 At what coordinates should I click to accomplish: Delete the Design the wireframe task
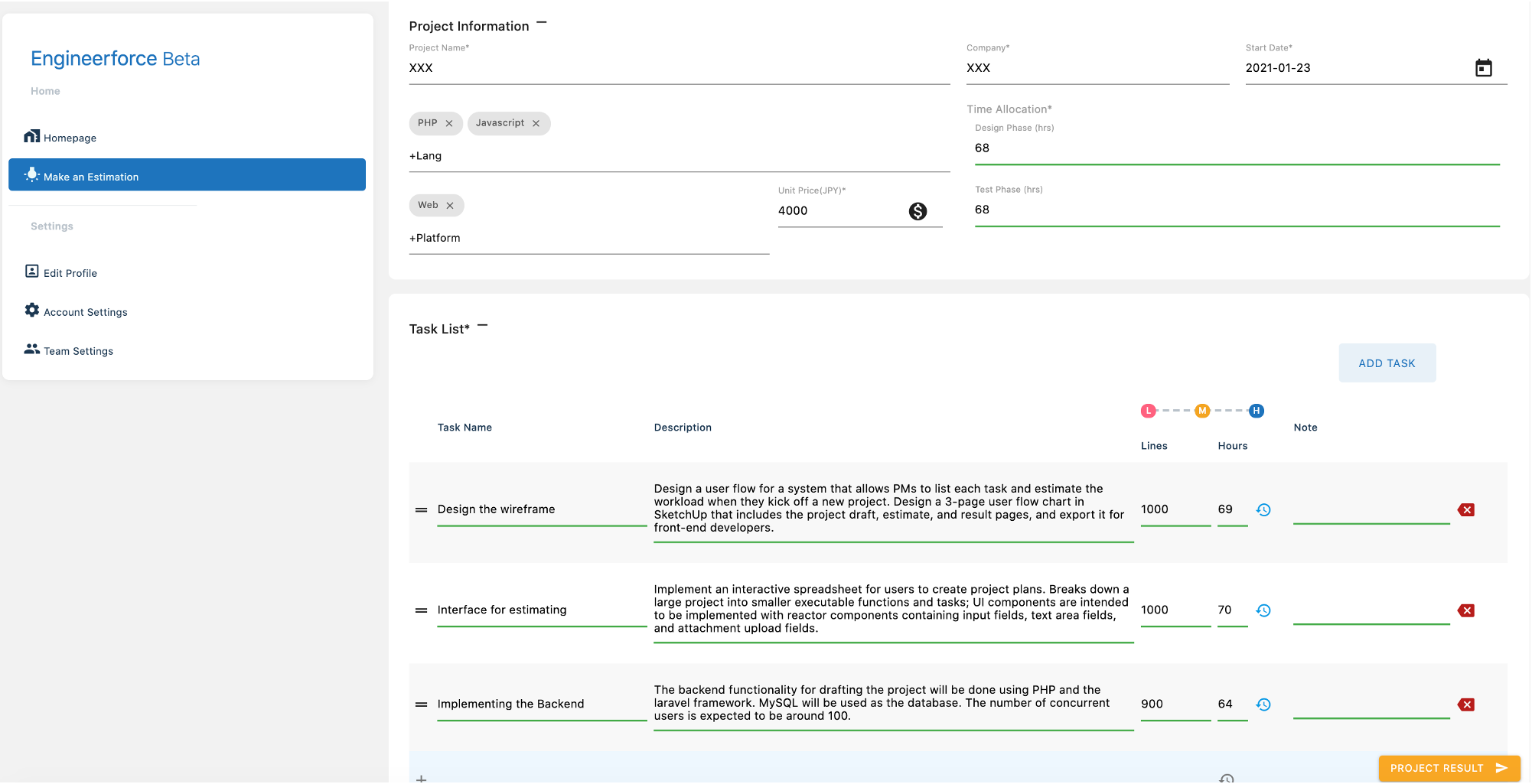(1466, 510)
